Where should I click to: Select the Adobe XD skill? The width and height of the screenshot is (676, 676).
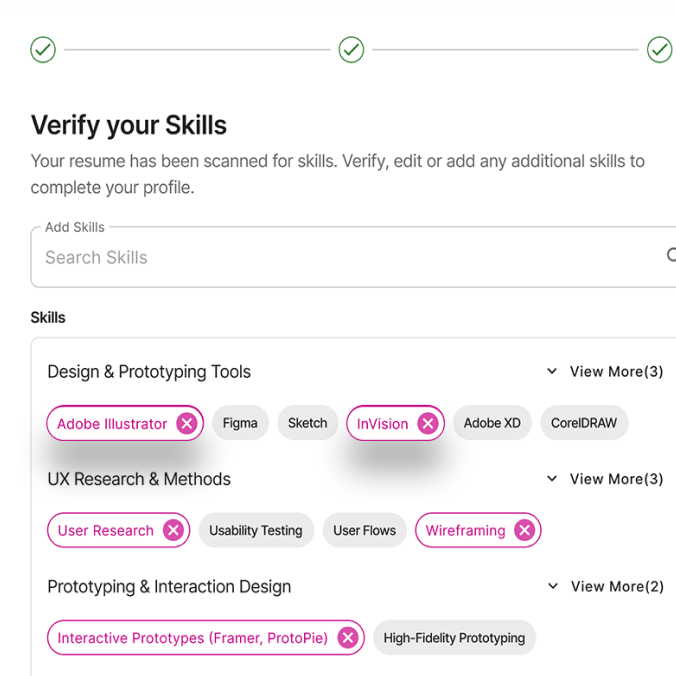(492, 423)
